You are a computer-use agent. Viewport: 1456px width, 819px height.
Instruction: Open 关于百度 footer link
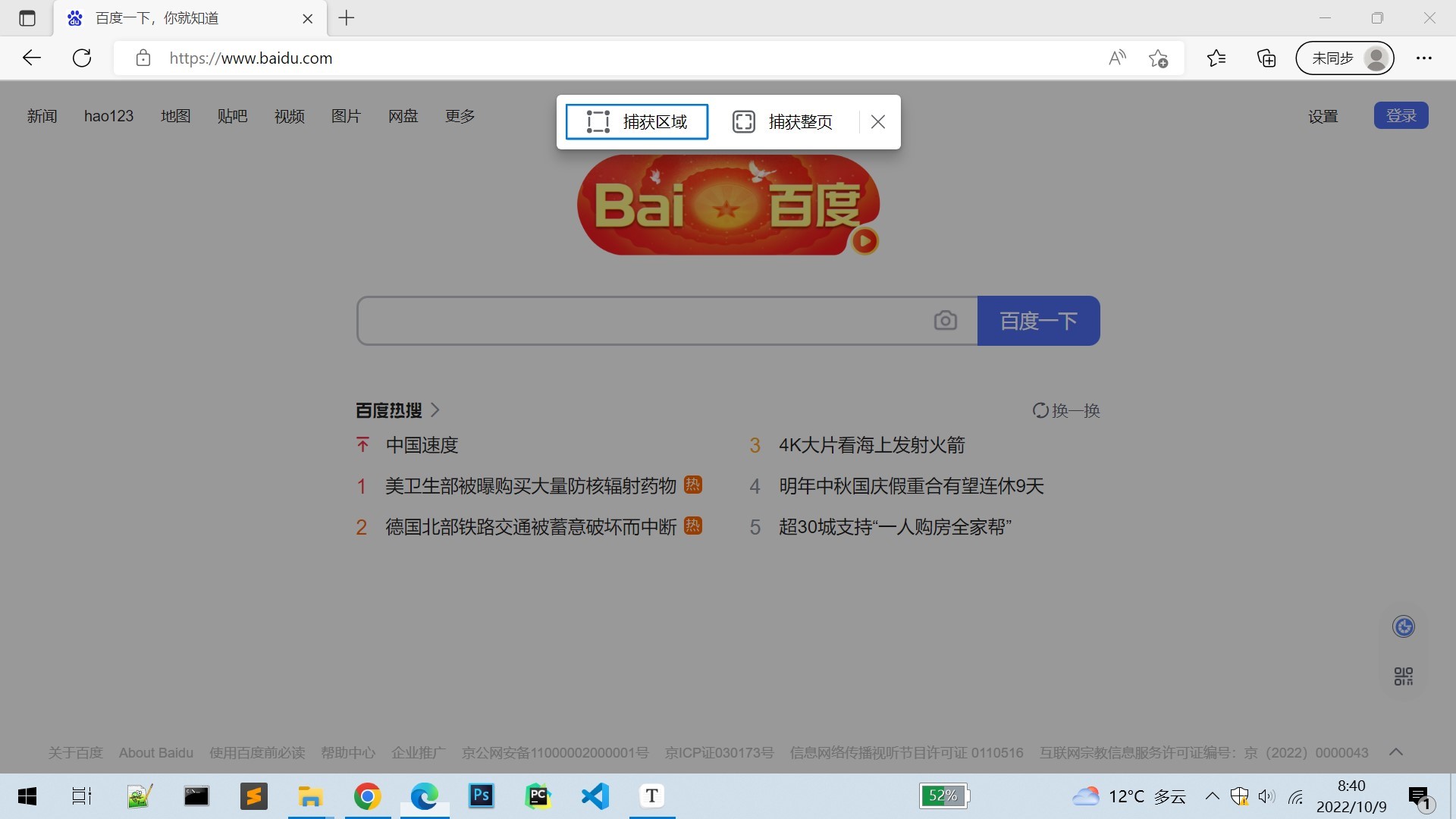(x=75, y=753)
